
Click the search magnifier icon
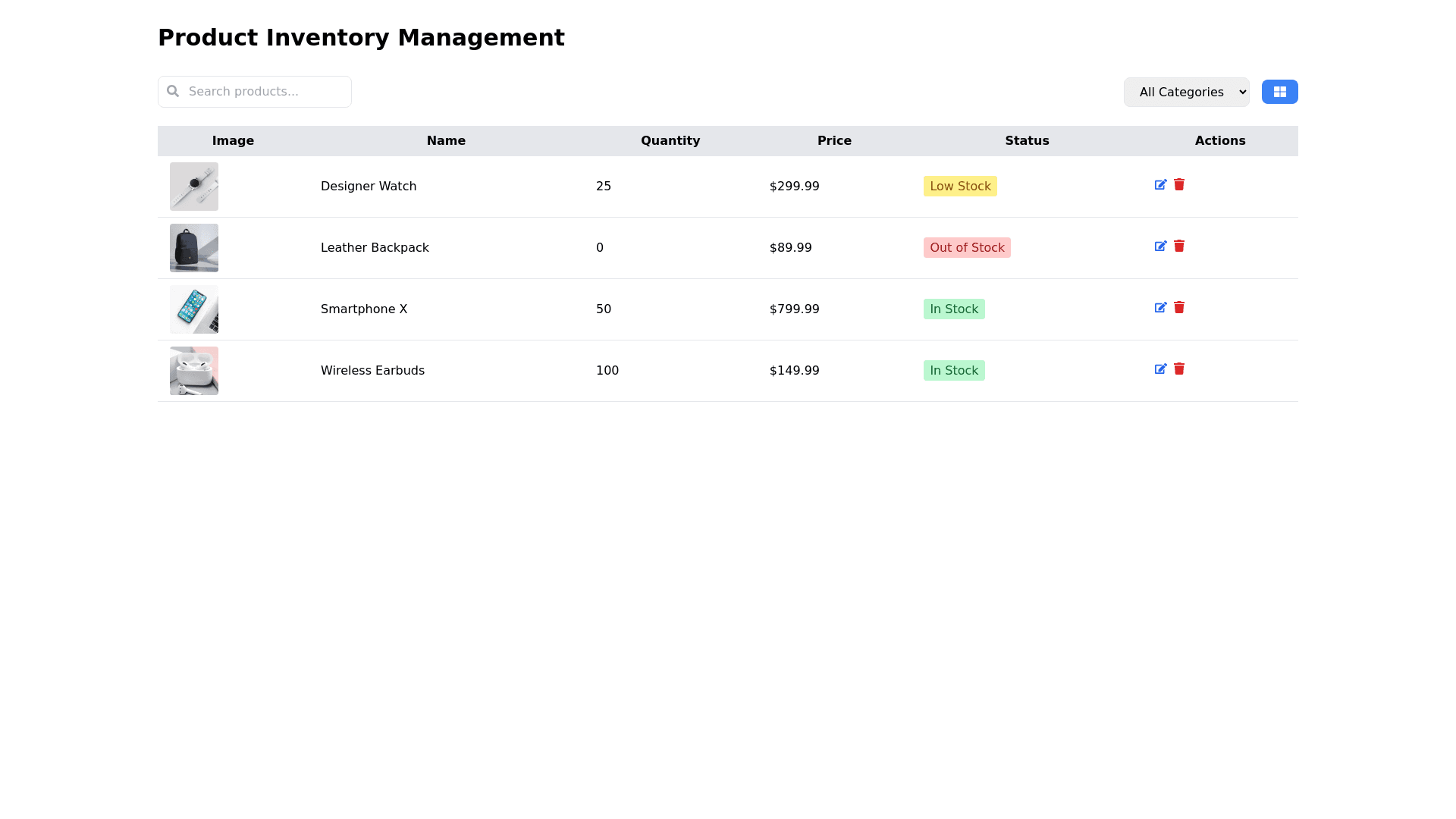(x=173, y=91)
